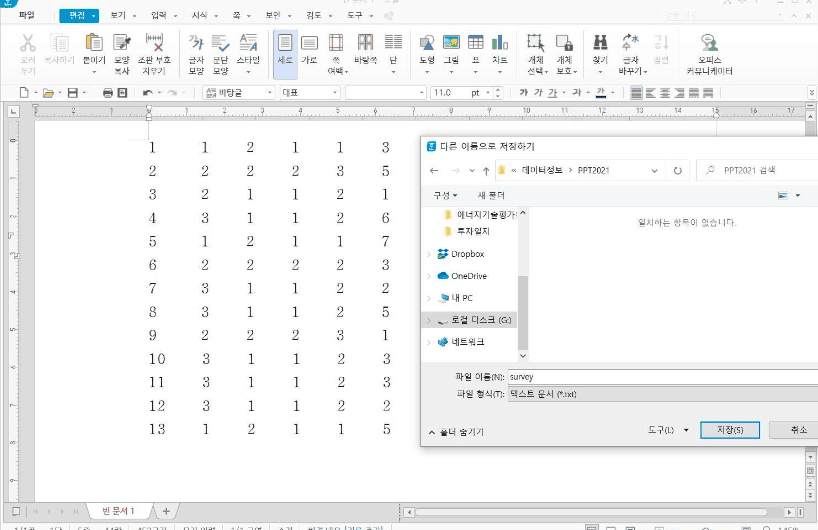This screenshot has height=530, width=818.
Task: Click the 글자 모양 (character format) icon
Action: coord(197,51)
